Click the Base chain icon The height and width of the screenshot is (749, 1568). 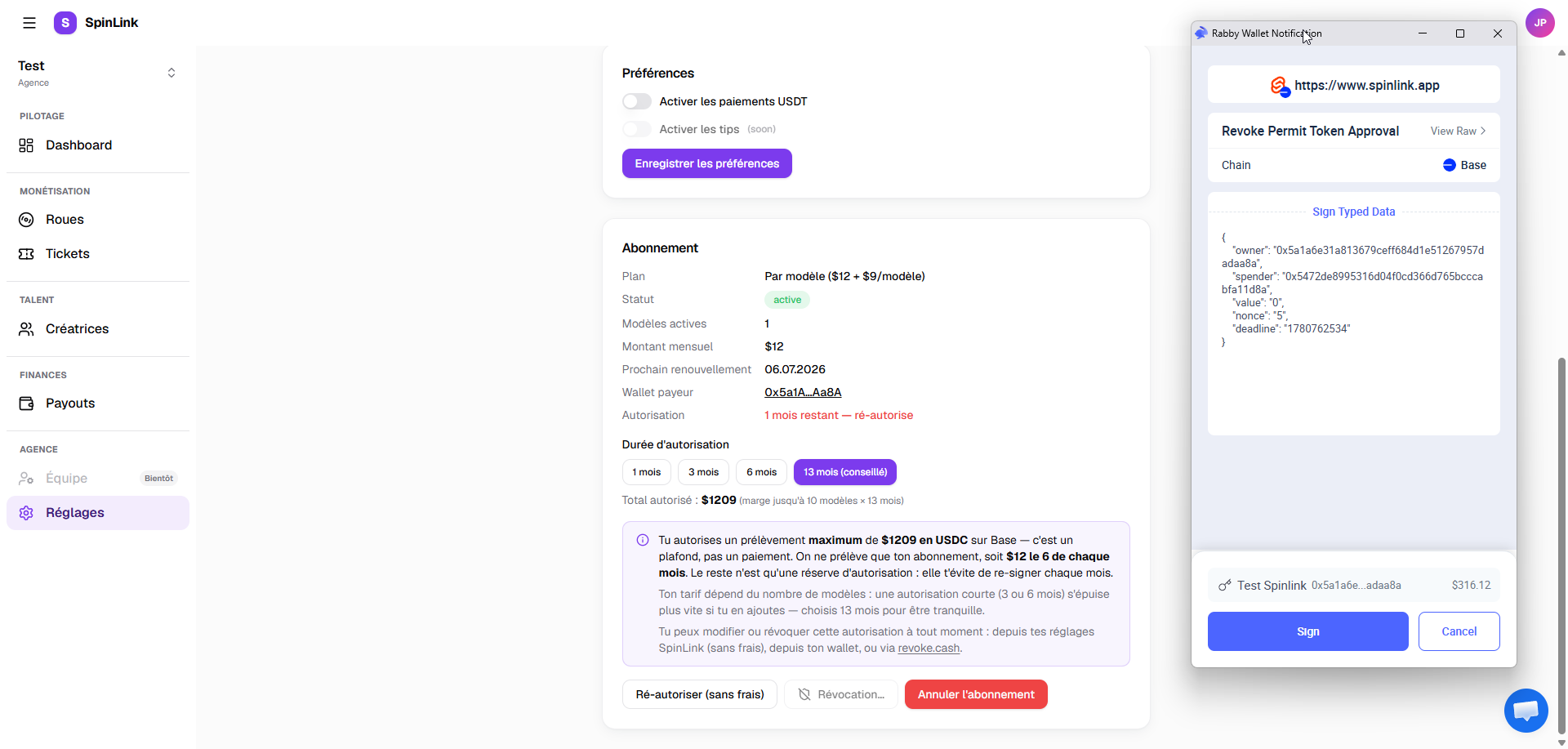(1450, 165)
